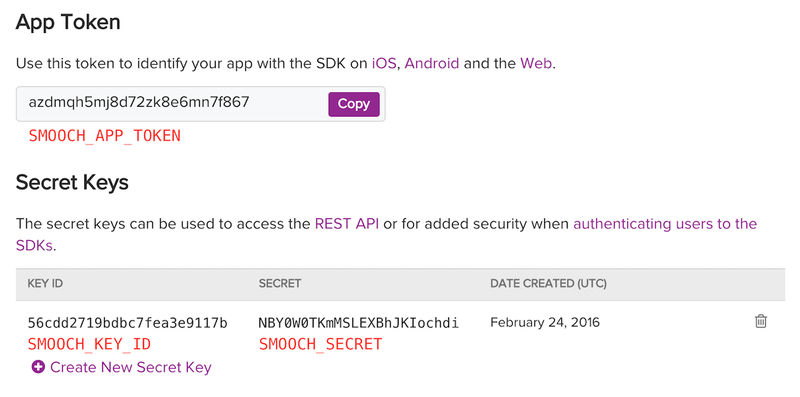
Task: Click the red SMOOCH_SECRET label
Action: pyautogui.click(x=320, y=344)
